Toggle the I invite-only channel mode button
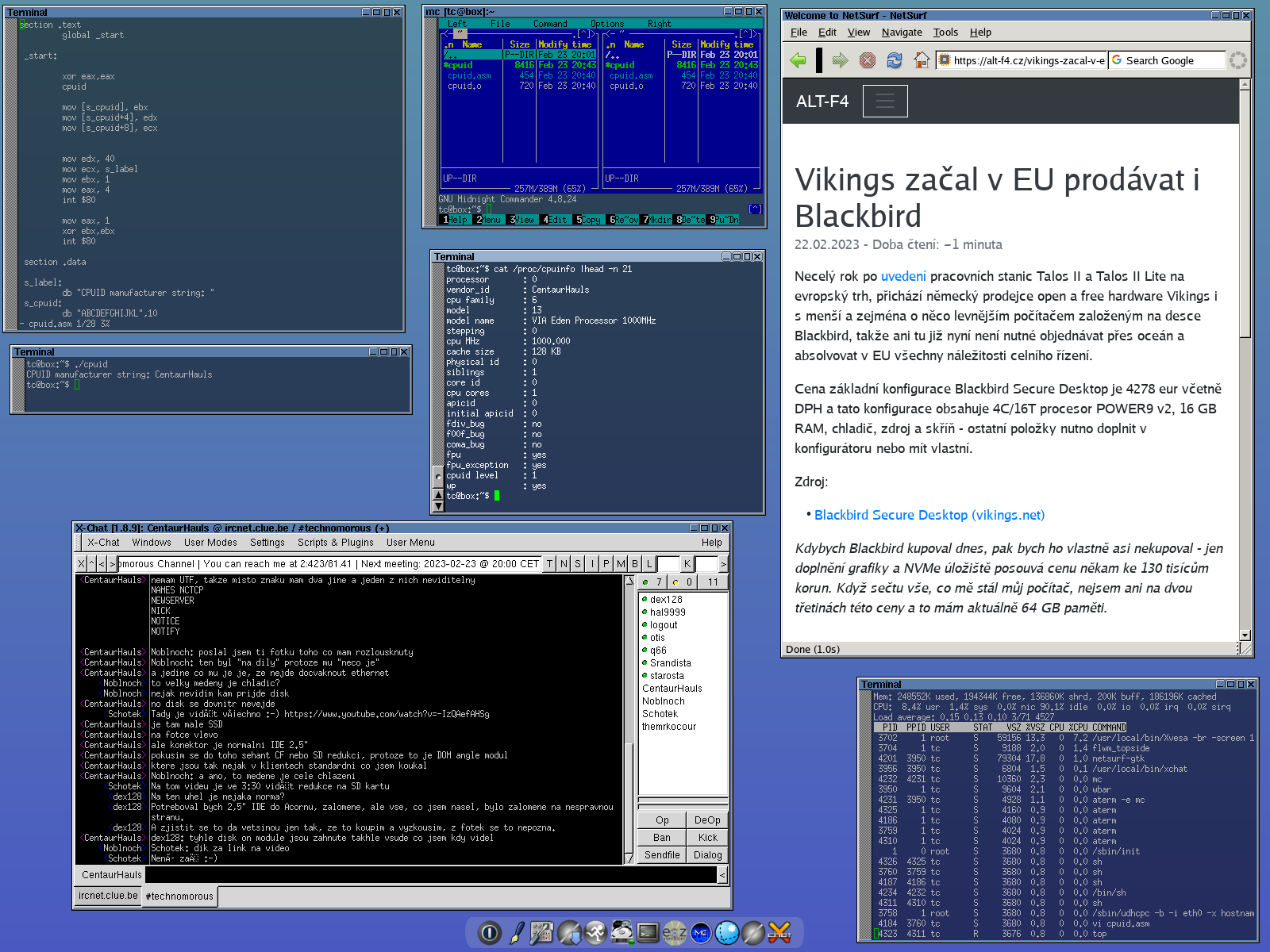This screenshot has width=1270, height=952. tap(592, 564)
